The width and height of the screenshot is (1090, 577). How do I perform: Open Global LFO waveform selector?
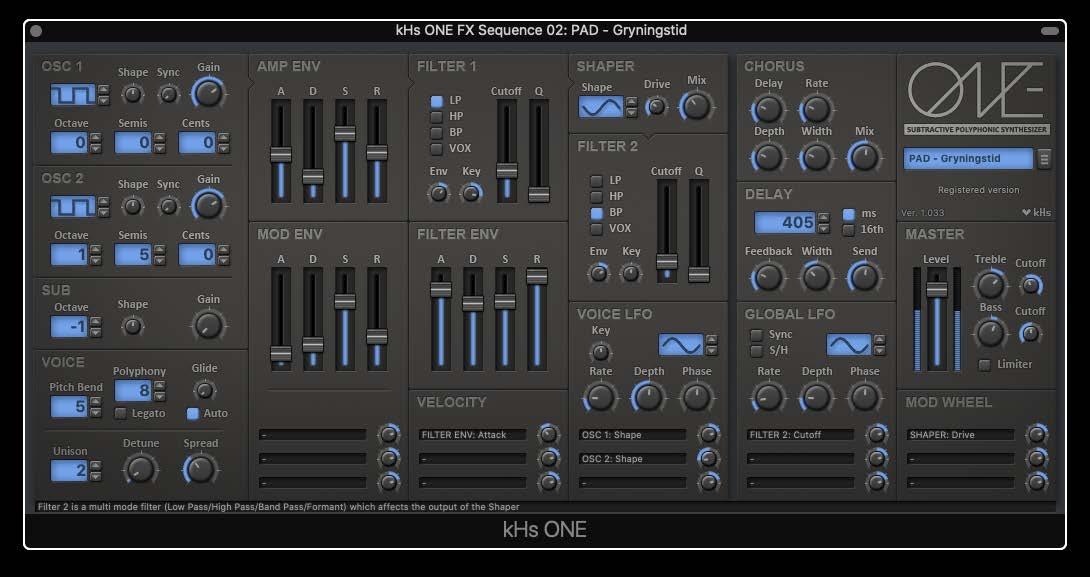tap(849, 345)
